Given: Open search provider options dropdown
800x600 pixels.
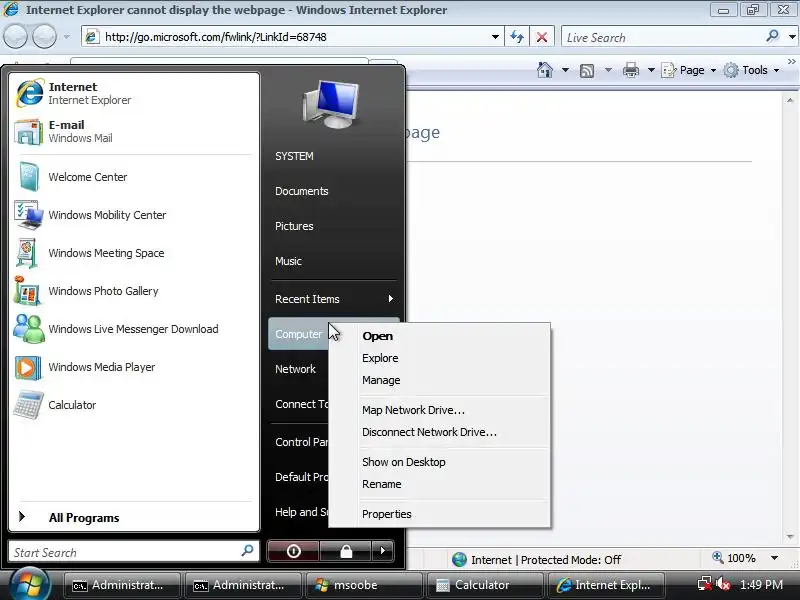Looking at the screenshot, I should (x=792, y=37).
